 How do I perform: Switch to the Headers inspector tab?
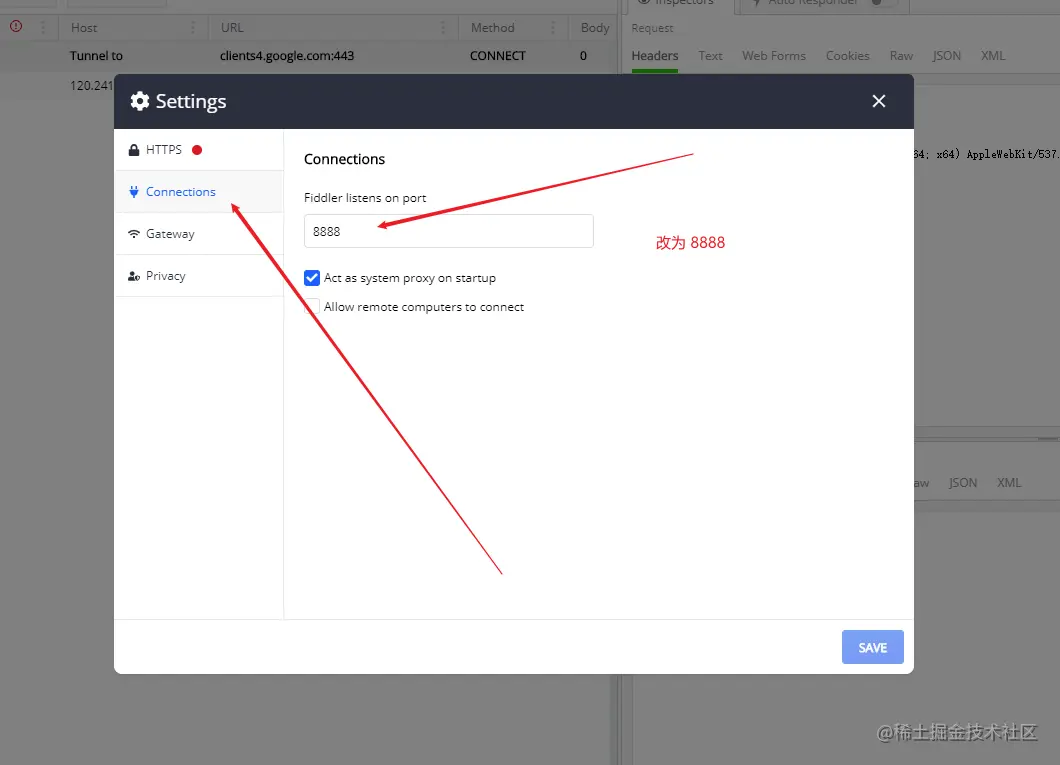click(x=654, y=56)
